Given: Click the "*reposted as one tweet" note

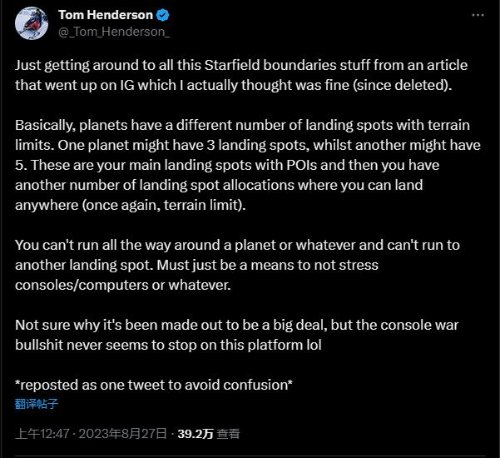Looking at the screenshot, I should (154, 385).
